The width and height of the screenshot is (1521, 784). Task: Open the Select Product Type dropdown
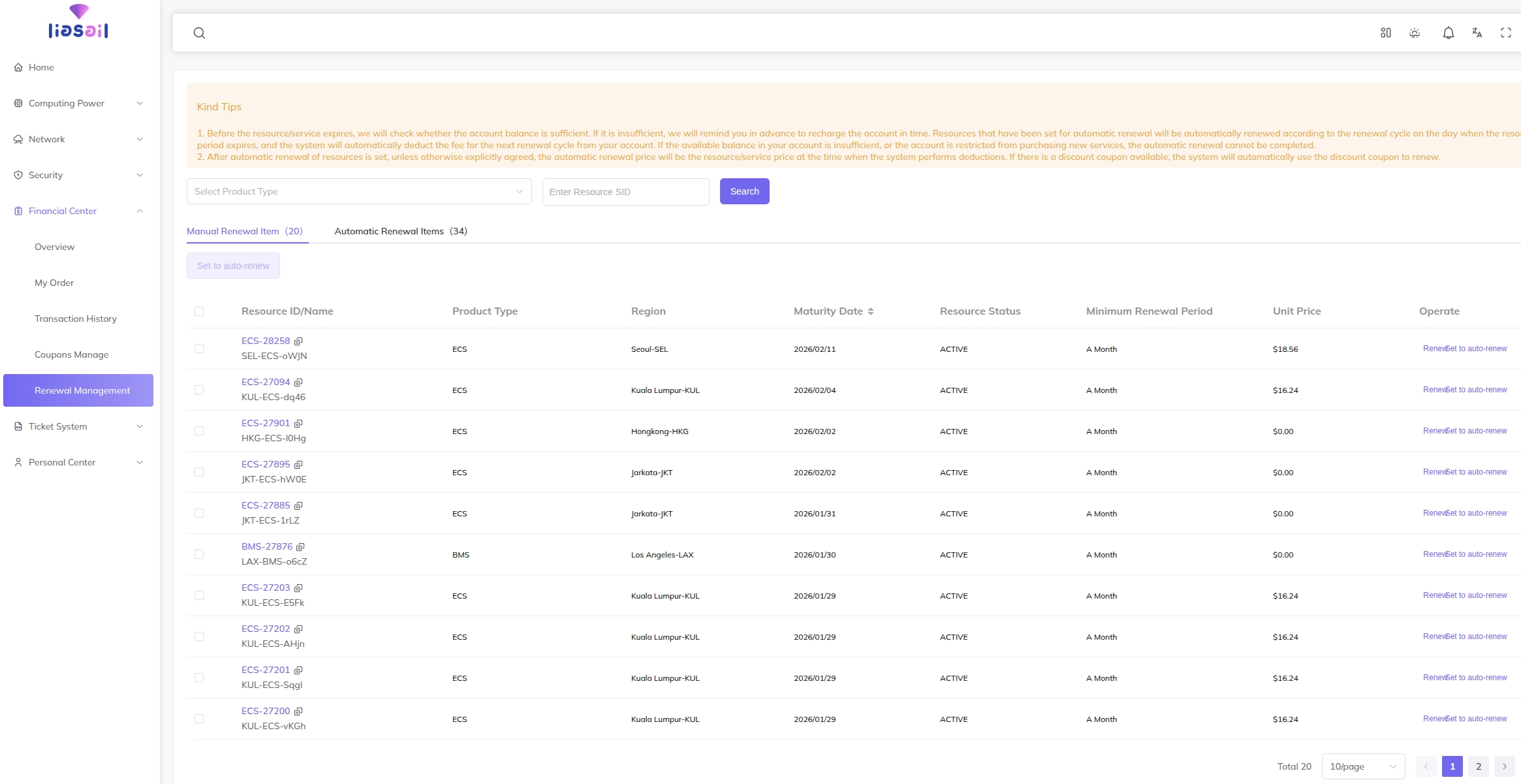(x=359, y=191)
